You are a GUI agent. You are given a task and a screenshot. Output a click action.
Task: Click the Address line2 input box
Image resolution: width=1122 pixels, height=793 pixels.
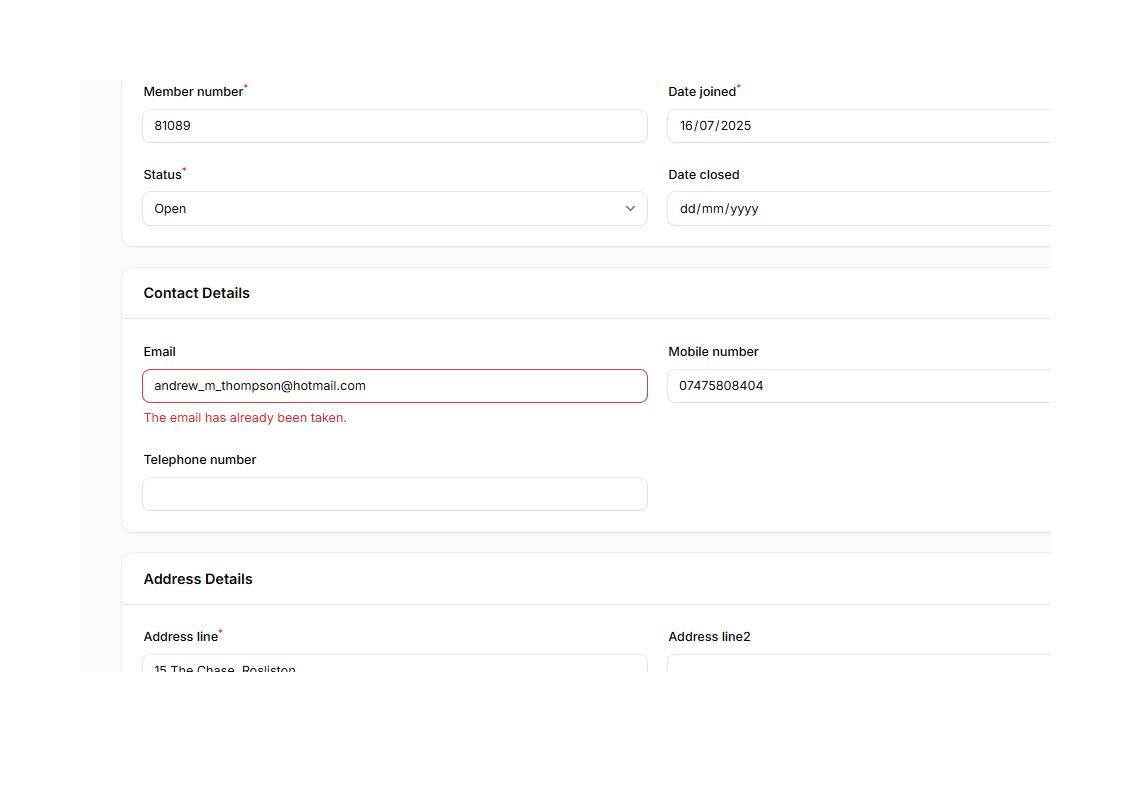click(860, 664)
